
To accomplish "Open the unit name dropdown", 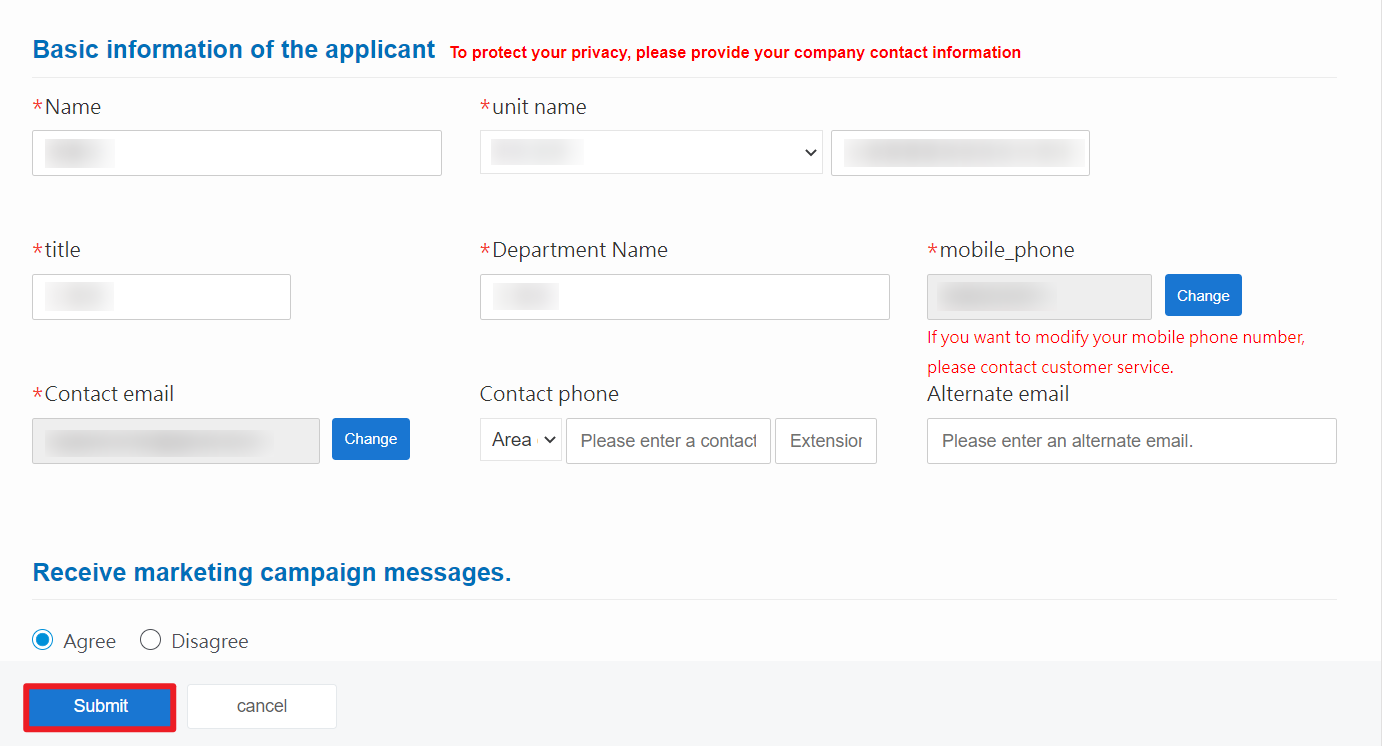I will coord(651,152).
